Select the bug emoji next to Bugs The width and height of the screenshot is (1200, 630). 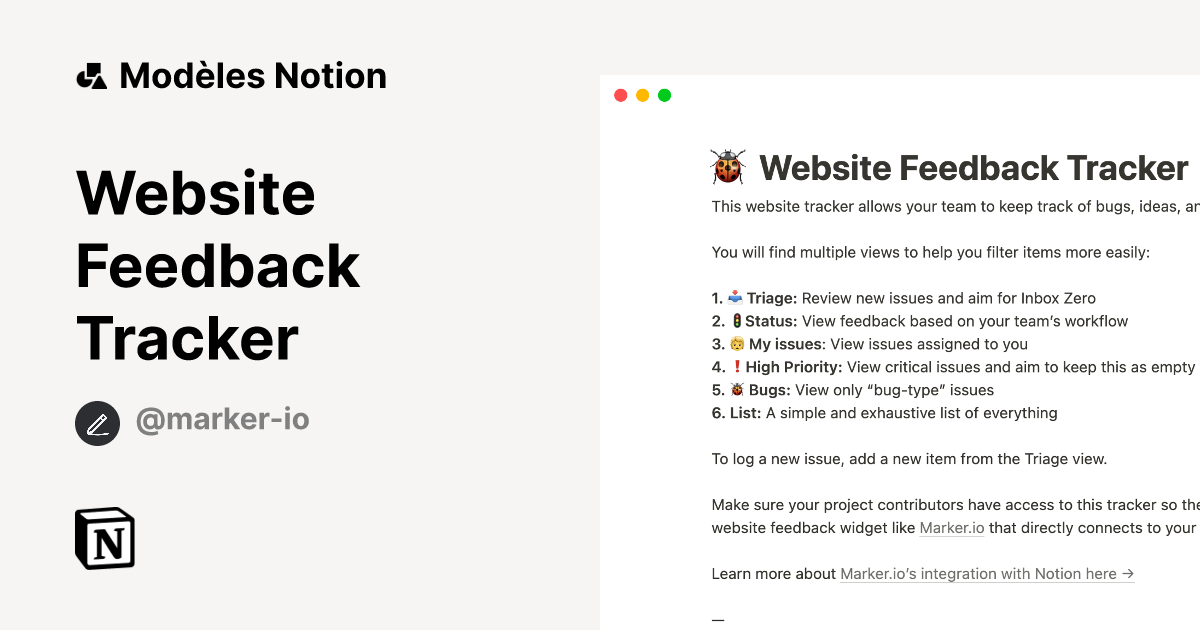735,389
